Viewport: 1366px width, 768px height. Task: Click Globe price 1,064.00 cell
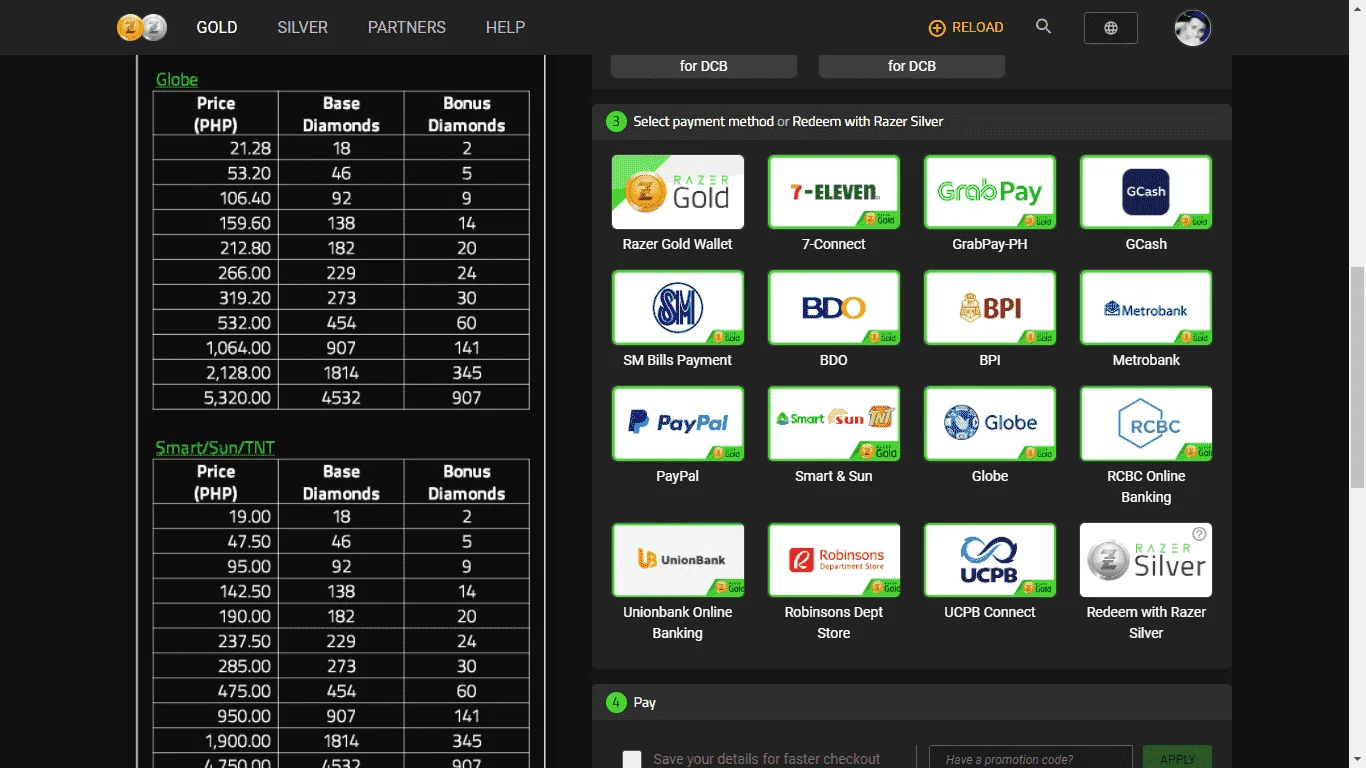[x=216, y=348]
